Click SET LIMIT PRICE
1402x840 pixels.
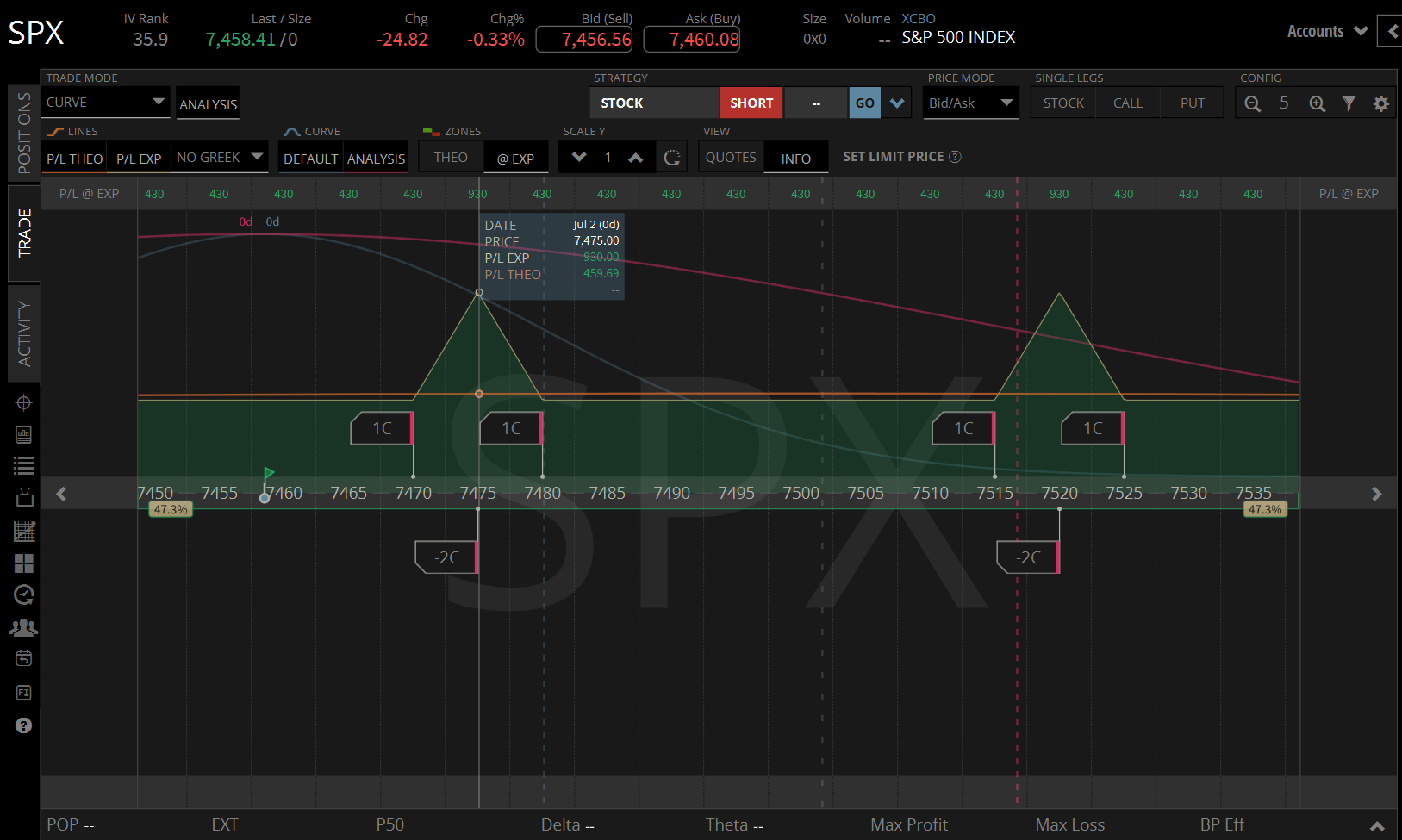click(894, 157)
